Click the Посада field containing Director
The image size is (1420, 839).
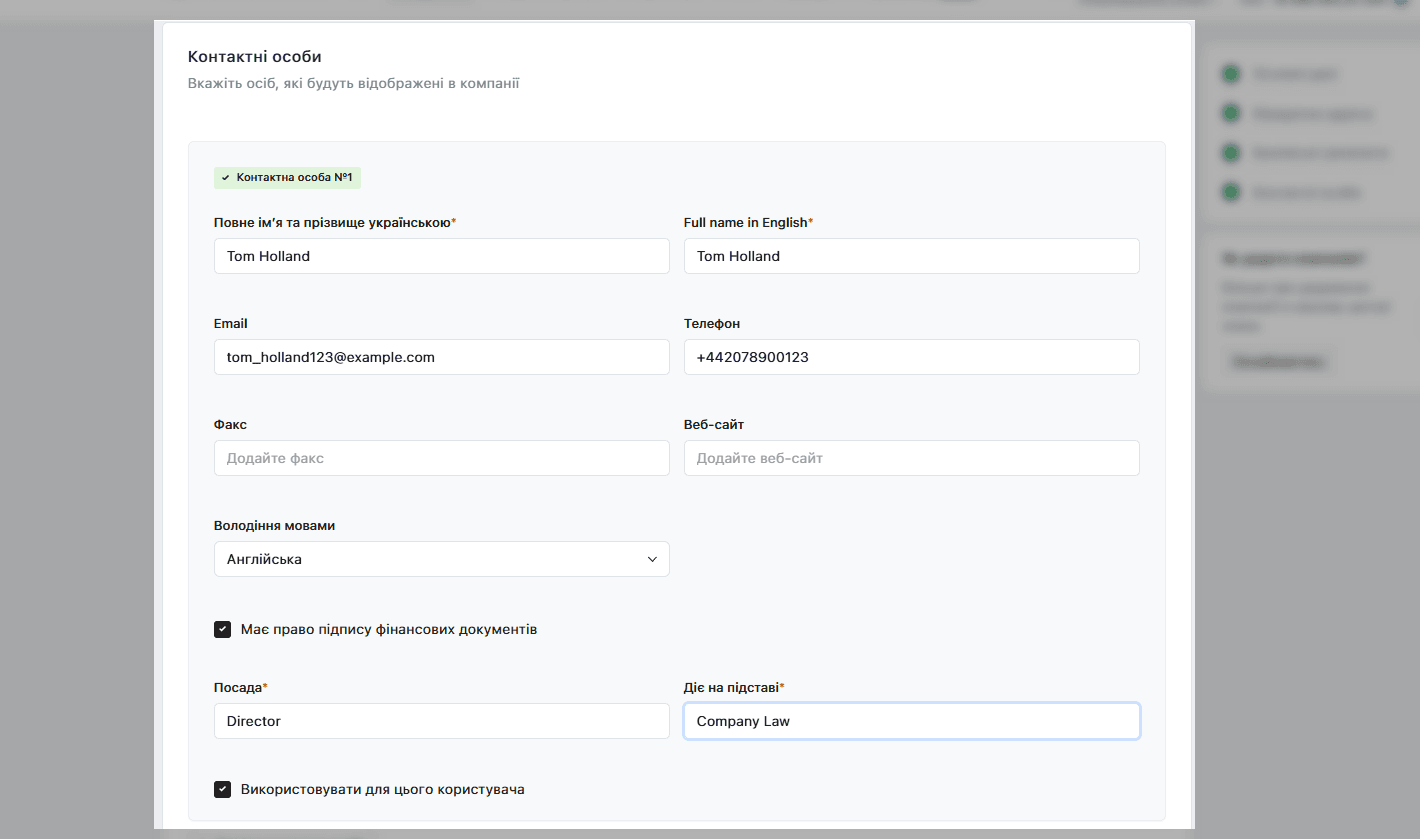click(x=441, y=721)
